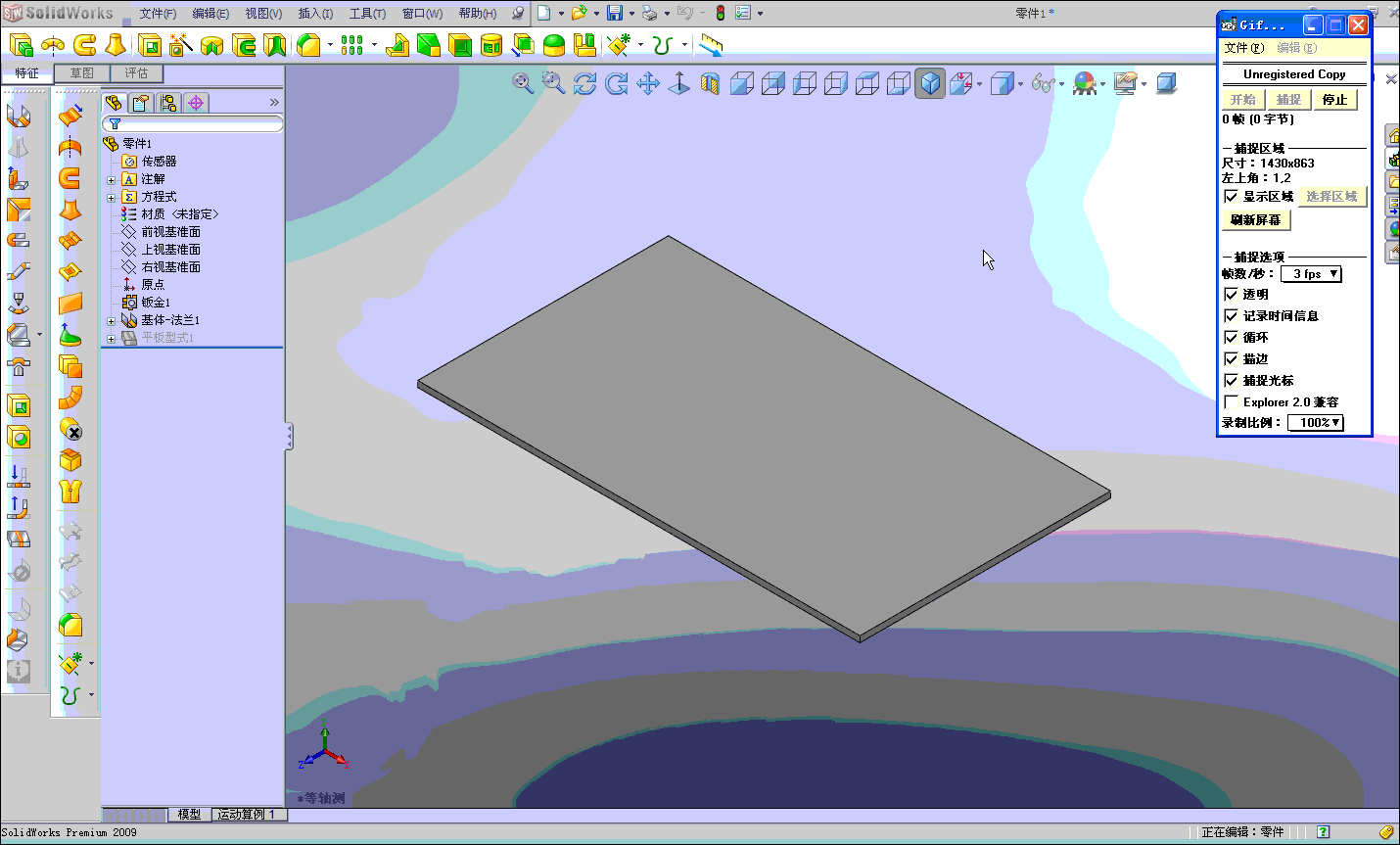Open the 3 fps frame rate dropdown

coord(1311,274)
